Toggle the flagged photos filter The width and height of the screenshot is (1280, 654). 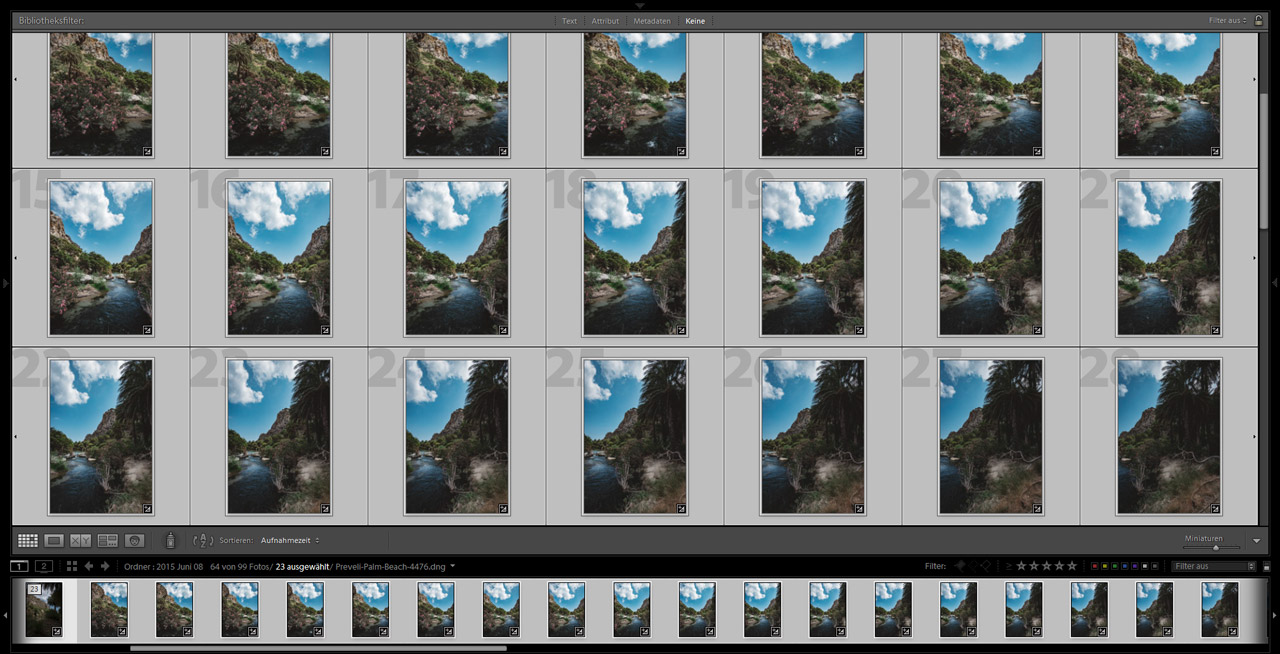tap(959, 566)
